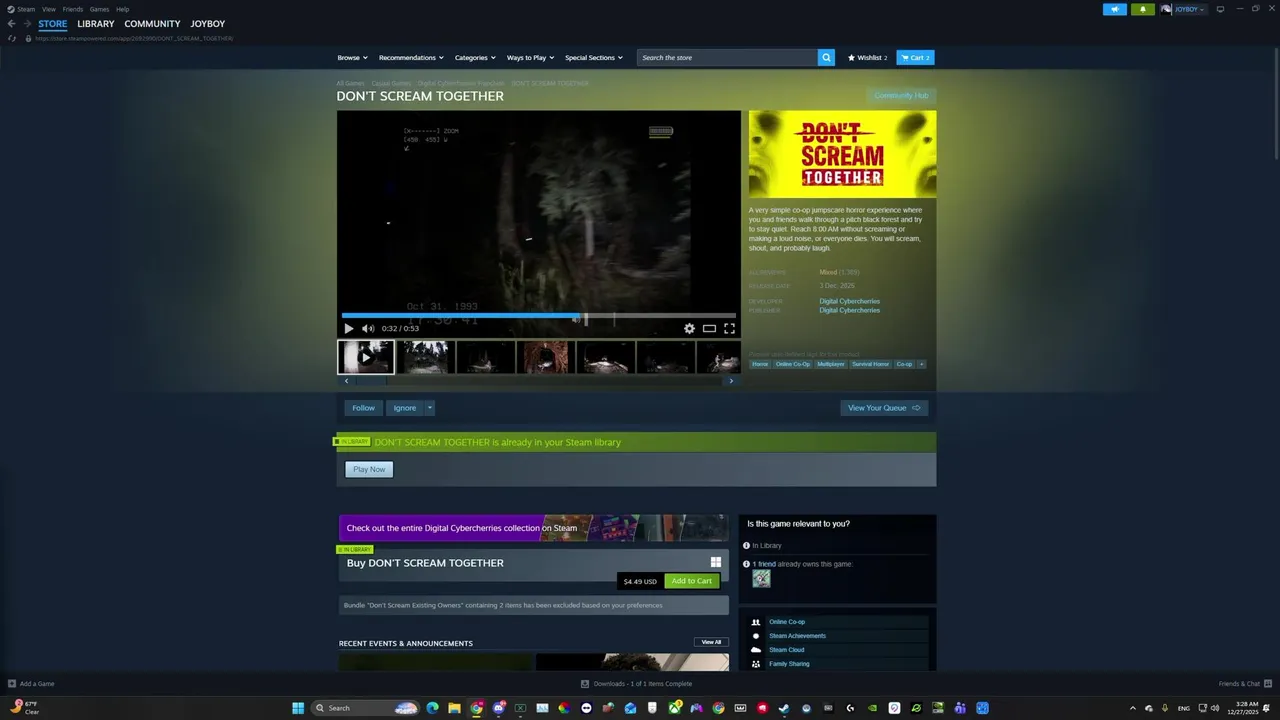Open the Steam announcements megaphone icon
Screen dimensions: 1280x720
[1115, 9]
